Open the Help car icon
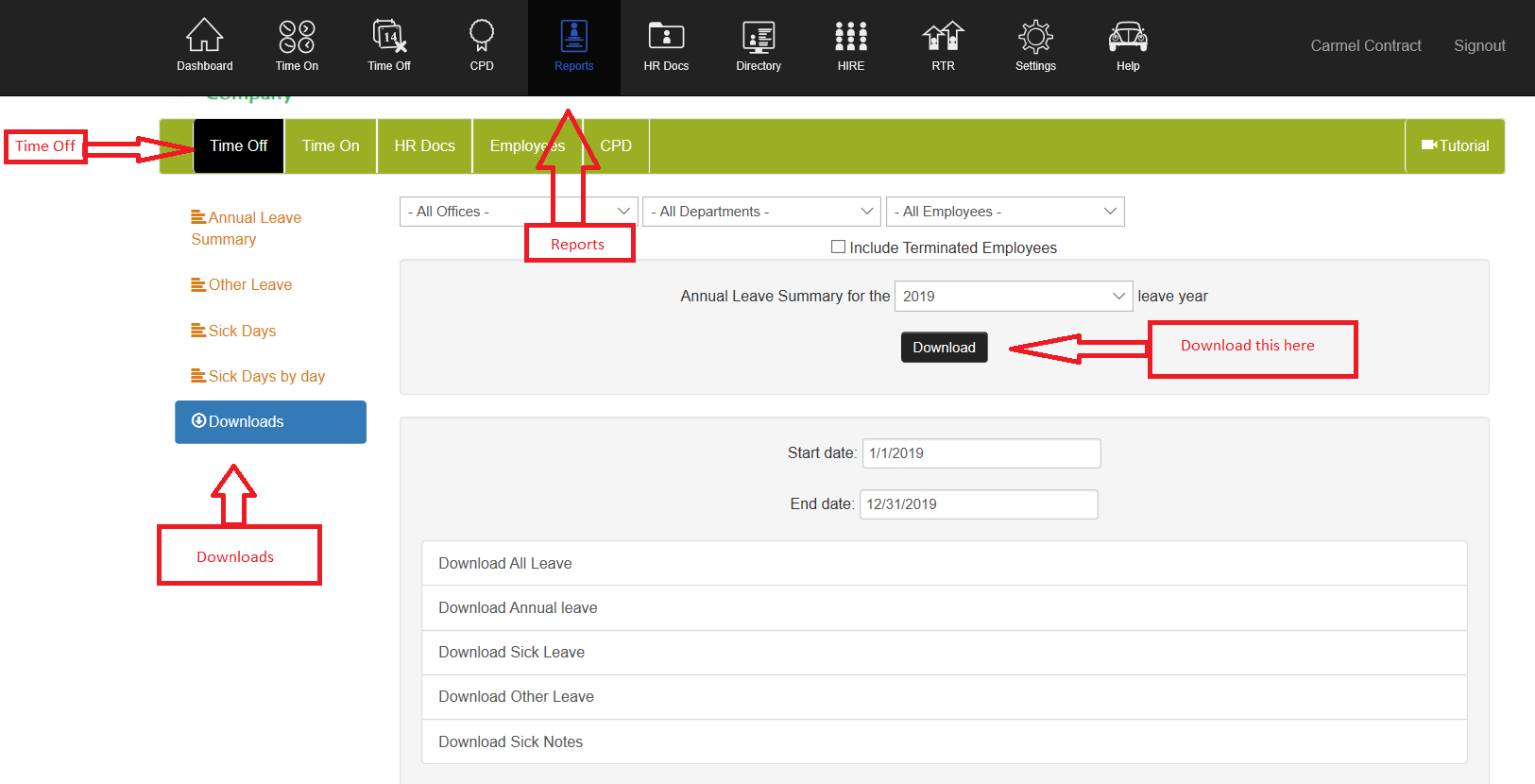 [1128, 37]
